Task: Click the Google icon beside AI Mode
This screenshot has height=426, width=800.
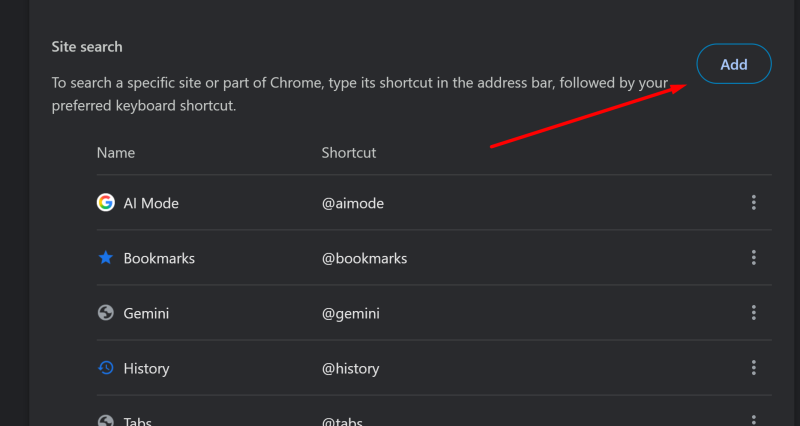Action: click(105, 203)
